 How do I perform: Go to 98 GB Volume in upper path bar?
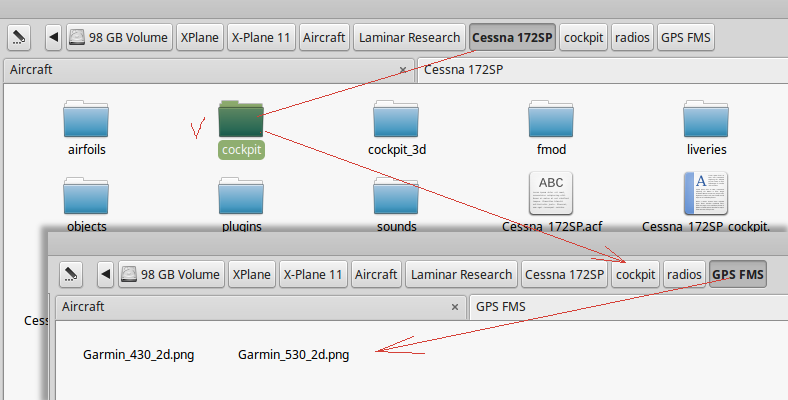point(119,38)
